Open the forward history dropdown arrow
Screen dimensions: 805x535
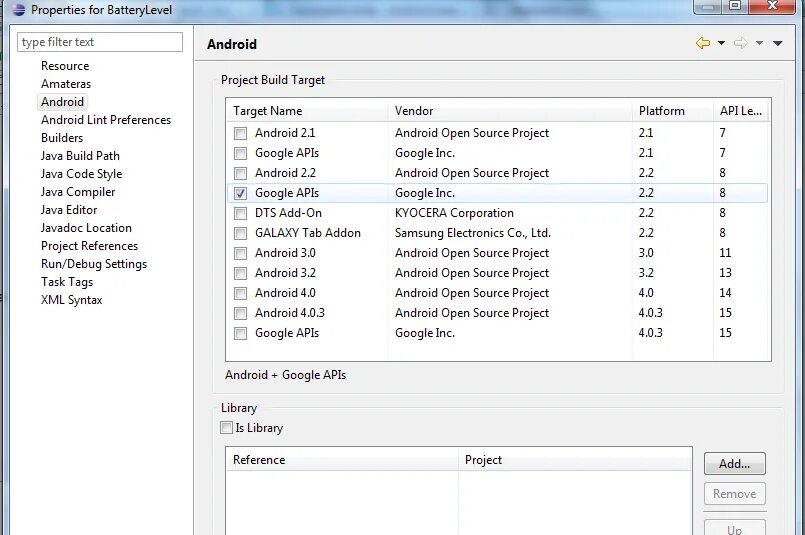click(x=759, y=43)
